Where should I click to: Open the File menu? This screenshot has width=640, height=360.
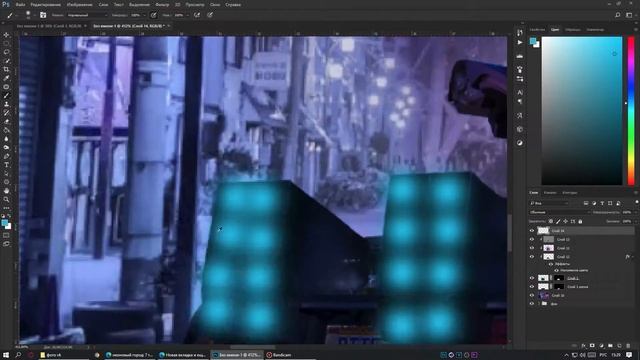coord(20,4)
